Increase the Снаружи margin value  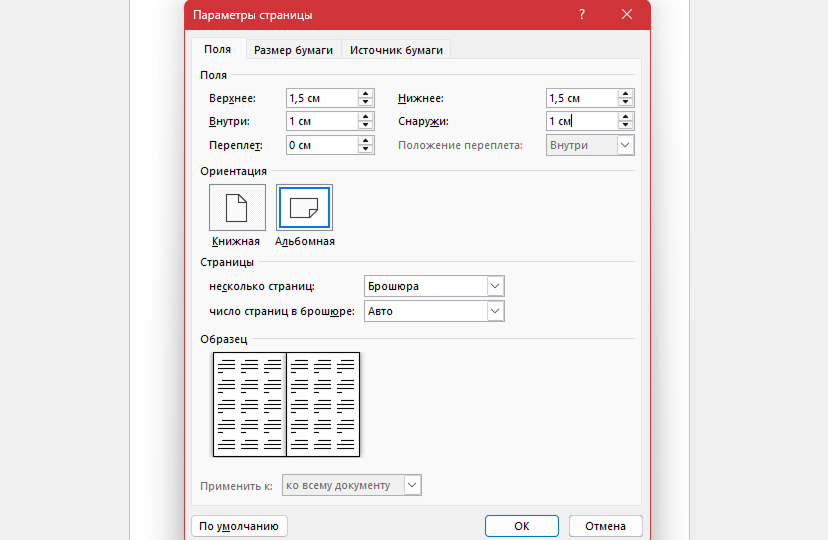tap(625, 116)
